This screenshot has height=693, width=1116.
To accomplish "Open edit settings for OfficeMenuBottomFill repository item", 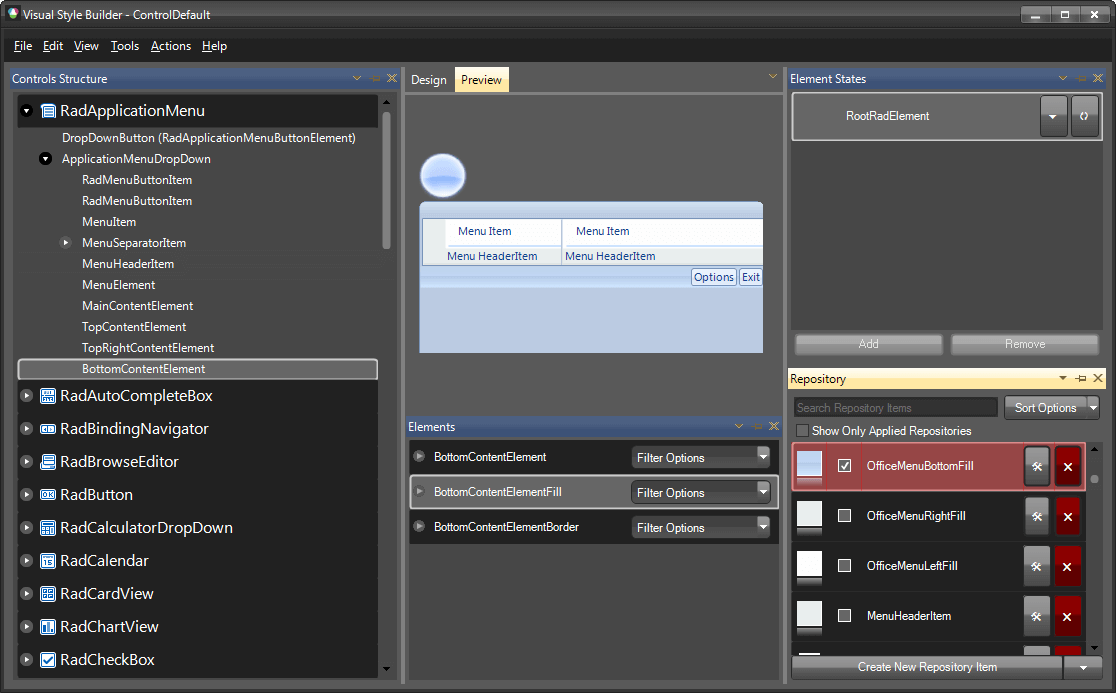I will coord(1037,466).
